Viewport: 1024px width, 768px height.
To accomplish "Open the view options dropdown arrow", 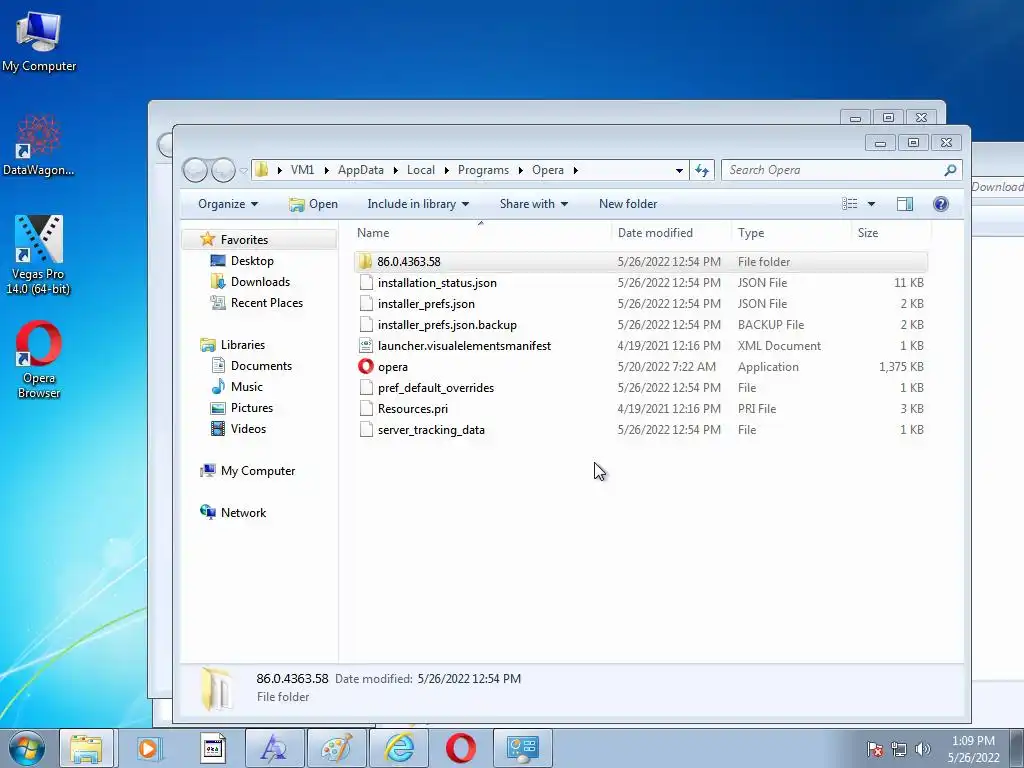I will click(x=871, y=204).
